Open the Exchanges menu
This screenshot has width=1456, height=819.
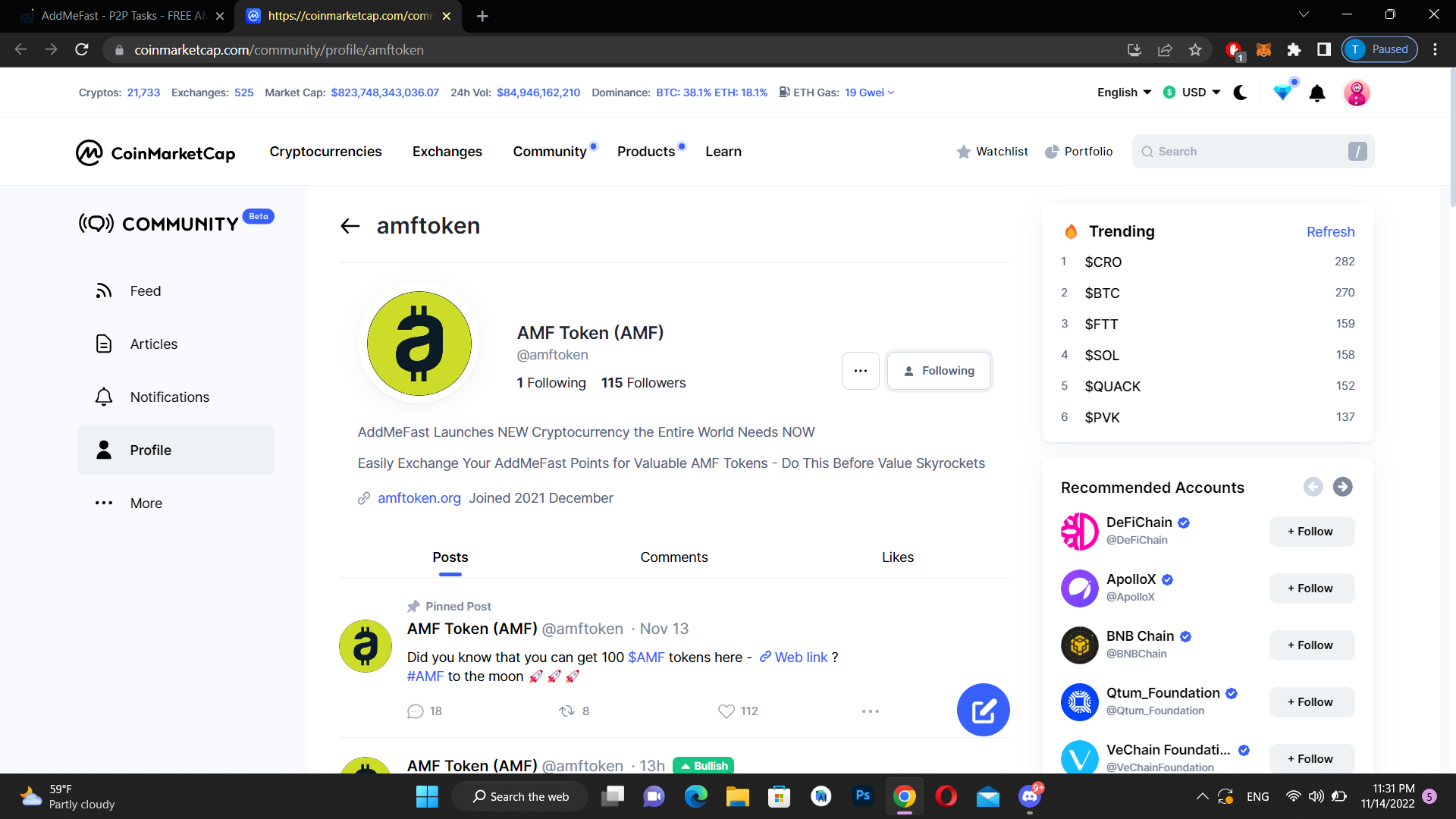click(447, 152)
